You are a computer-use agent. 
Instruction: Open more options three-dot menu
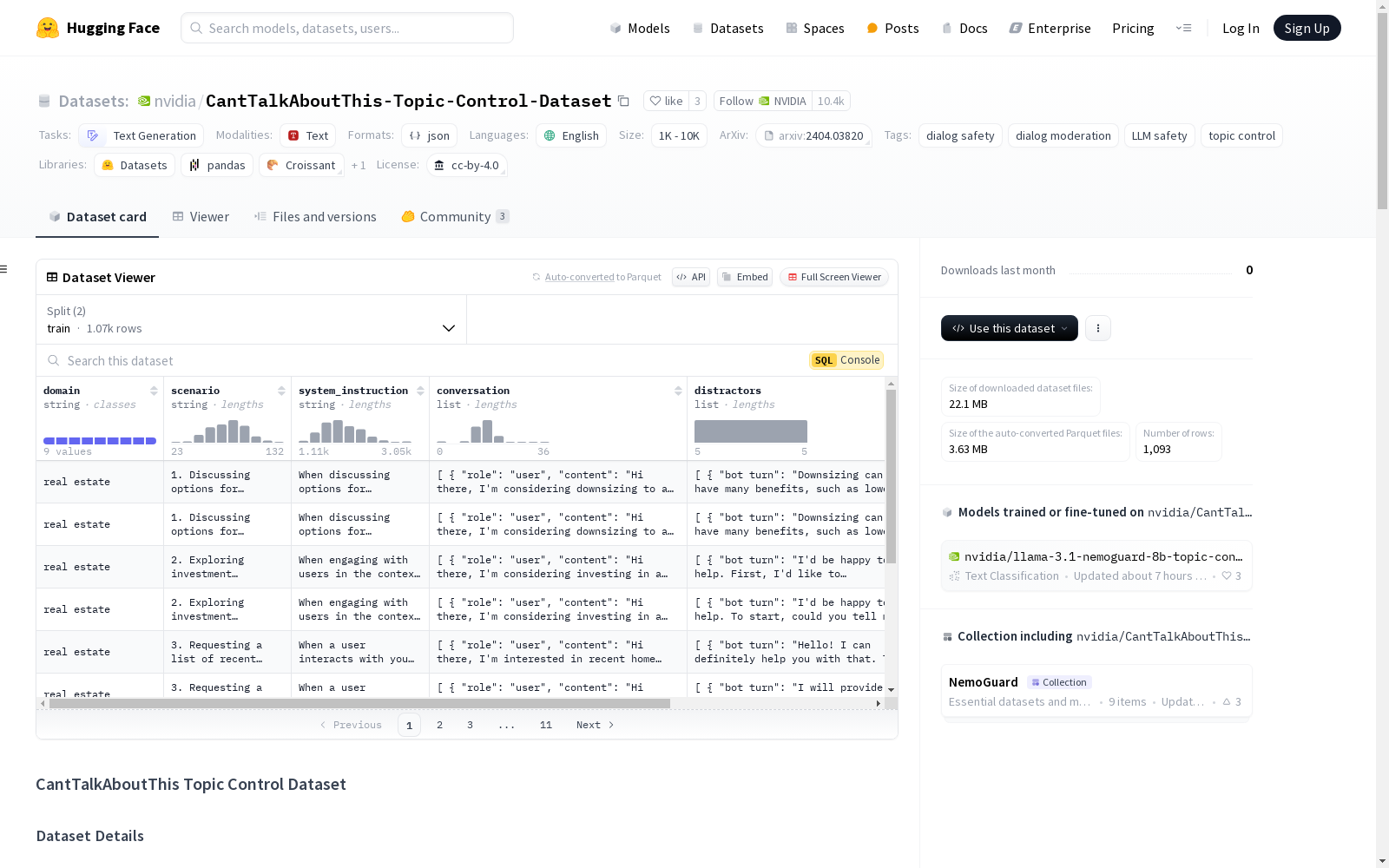click(x=1098, y=328)
